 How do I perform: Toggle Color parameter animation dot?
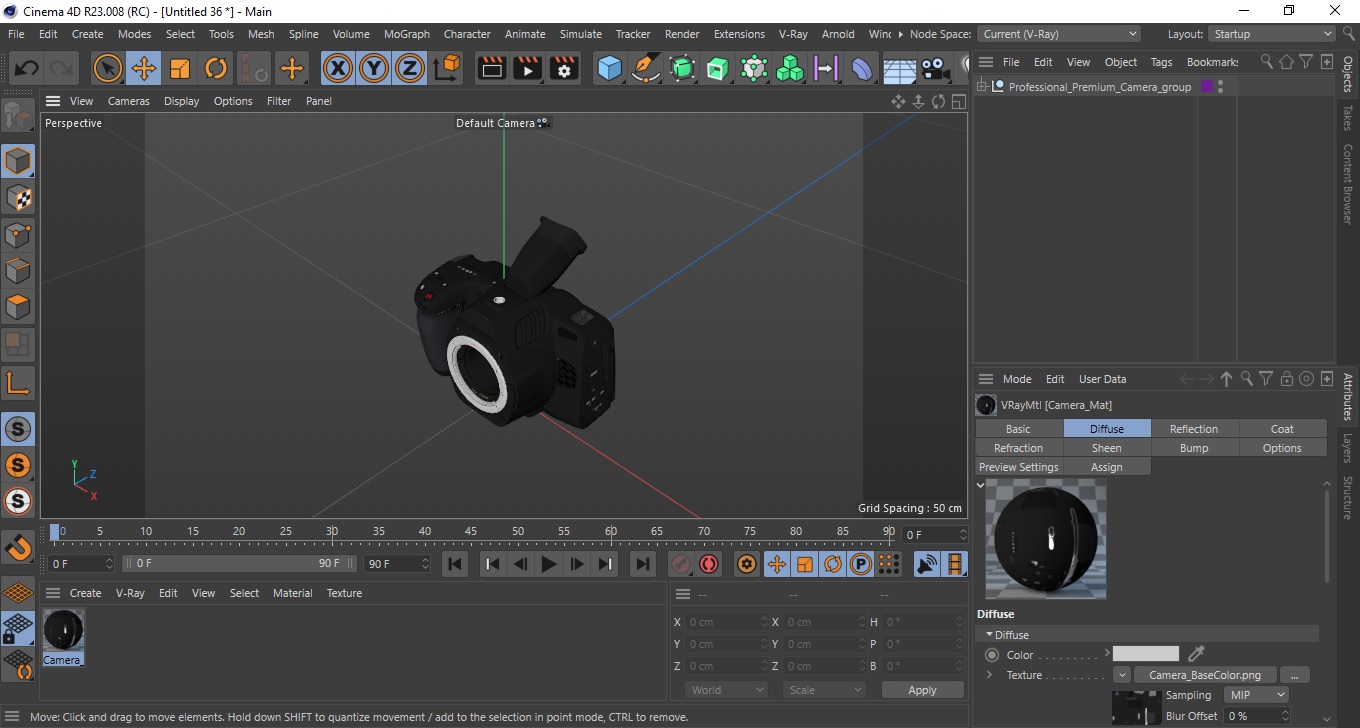click(992, 655)
